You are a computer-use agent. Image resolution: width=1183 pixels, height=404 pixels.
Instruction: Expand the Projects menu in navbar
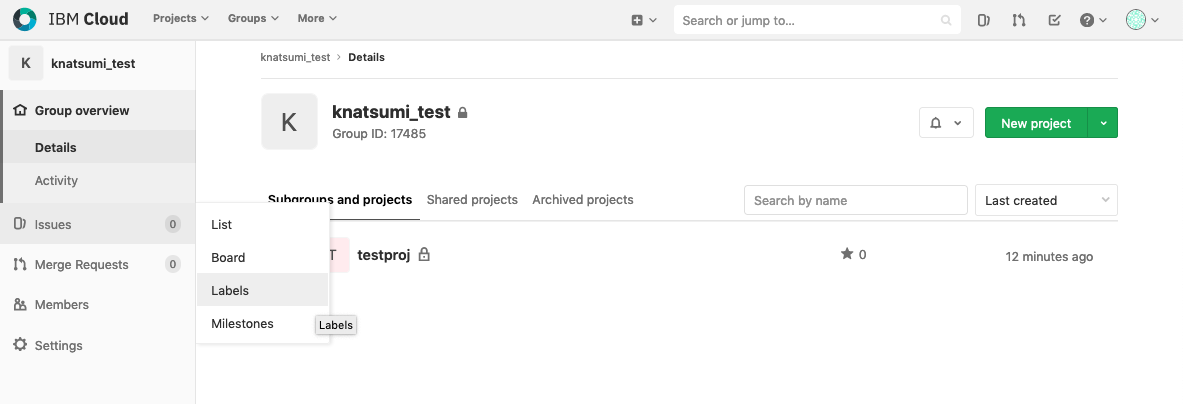(x=181, y=18)
